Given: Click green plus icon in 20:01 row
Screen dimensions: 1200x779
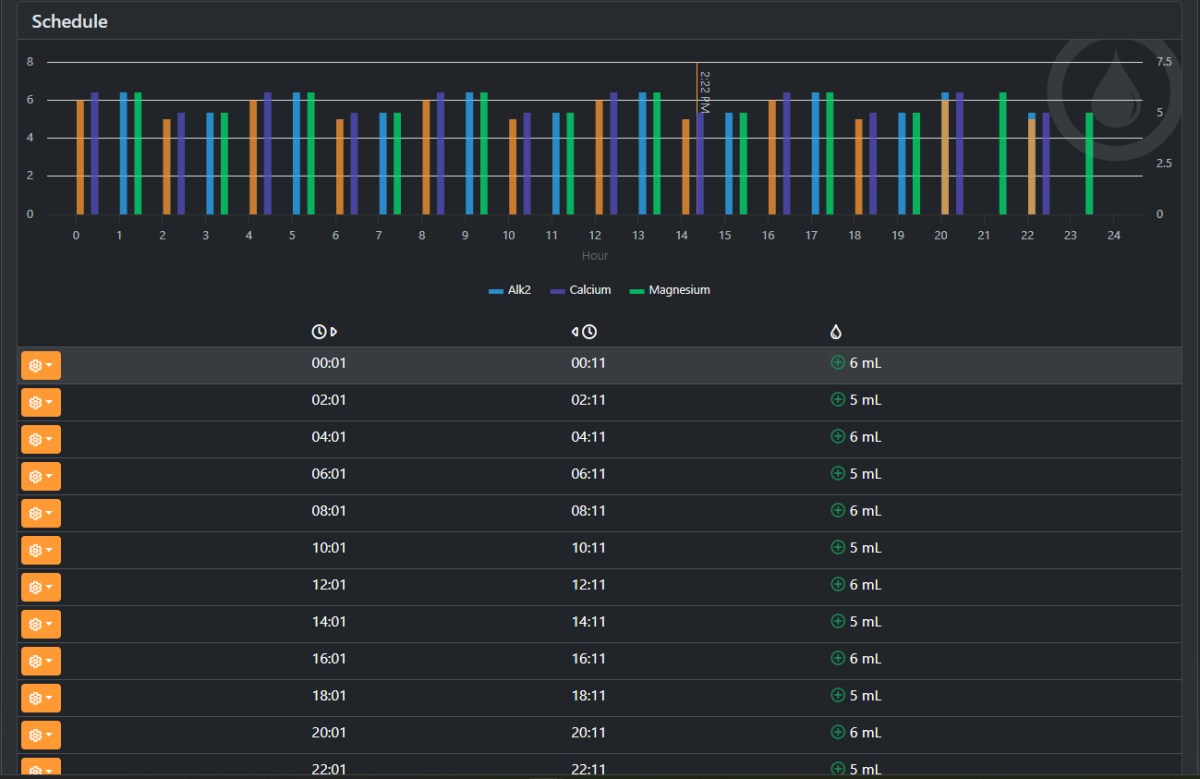Looking at the screenshot, I should coord(838,733).
